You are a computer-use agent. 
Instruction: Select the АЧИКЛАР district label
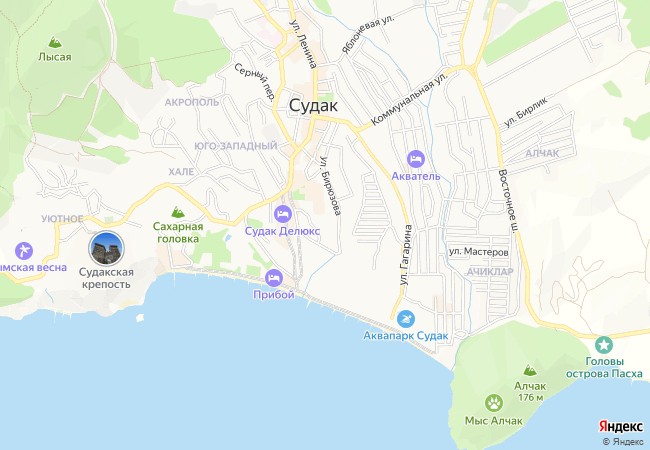point(490,271)
